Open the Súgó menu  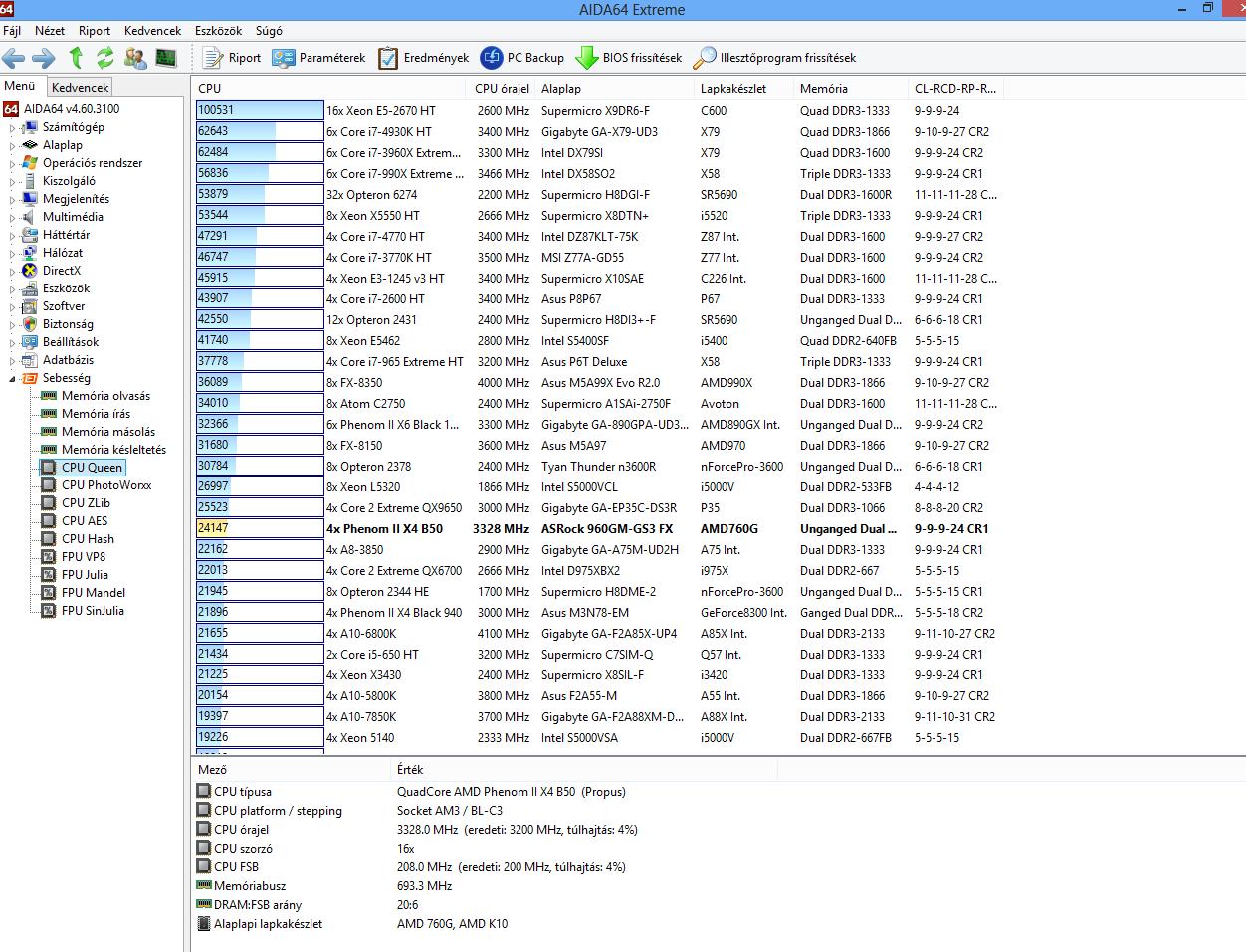point(269,31)
